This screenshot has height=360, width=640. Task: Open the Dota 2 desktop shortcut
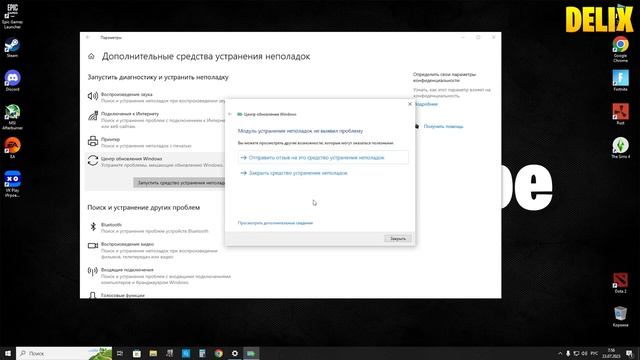click(x=620, y=283)
